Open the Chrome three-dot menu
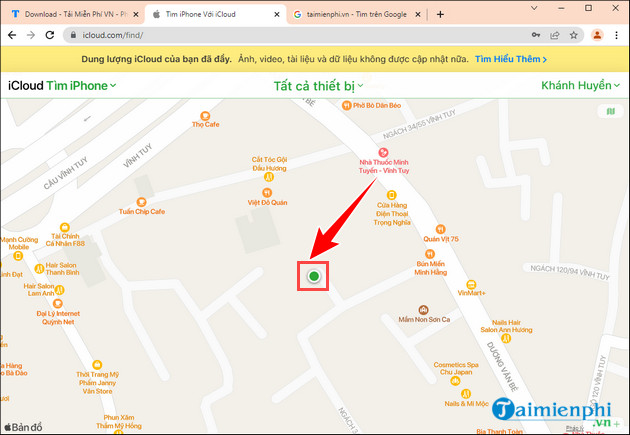 tap(616, 35)
